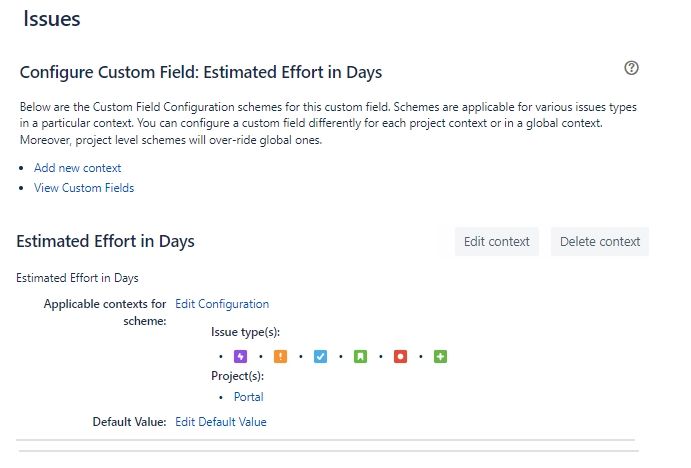Click the large Estimated Effort in Days context heading

[x=105, y=241]
